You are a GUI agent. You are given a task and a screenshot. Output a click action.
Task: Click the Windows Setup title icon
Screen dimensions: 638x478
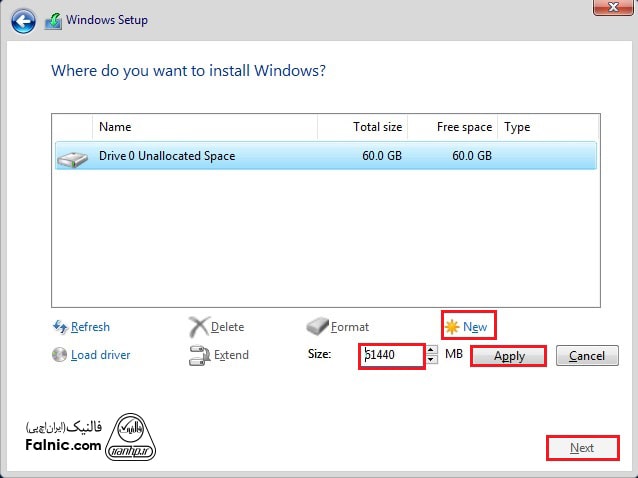tap(53, 21)
